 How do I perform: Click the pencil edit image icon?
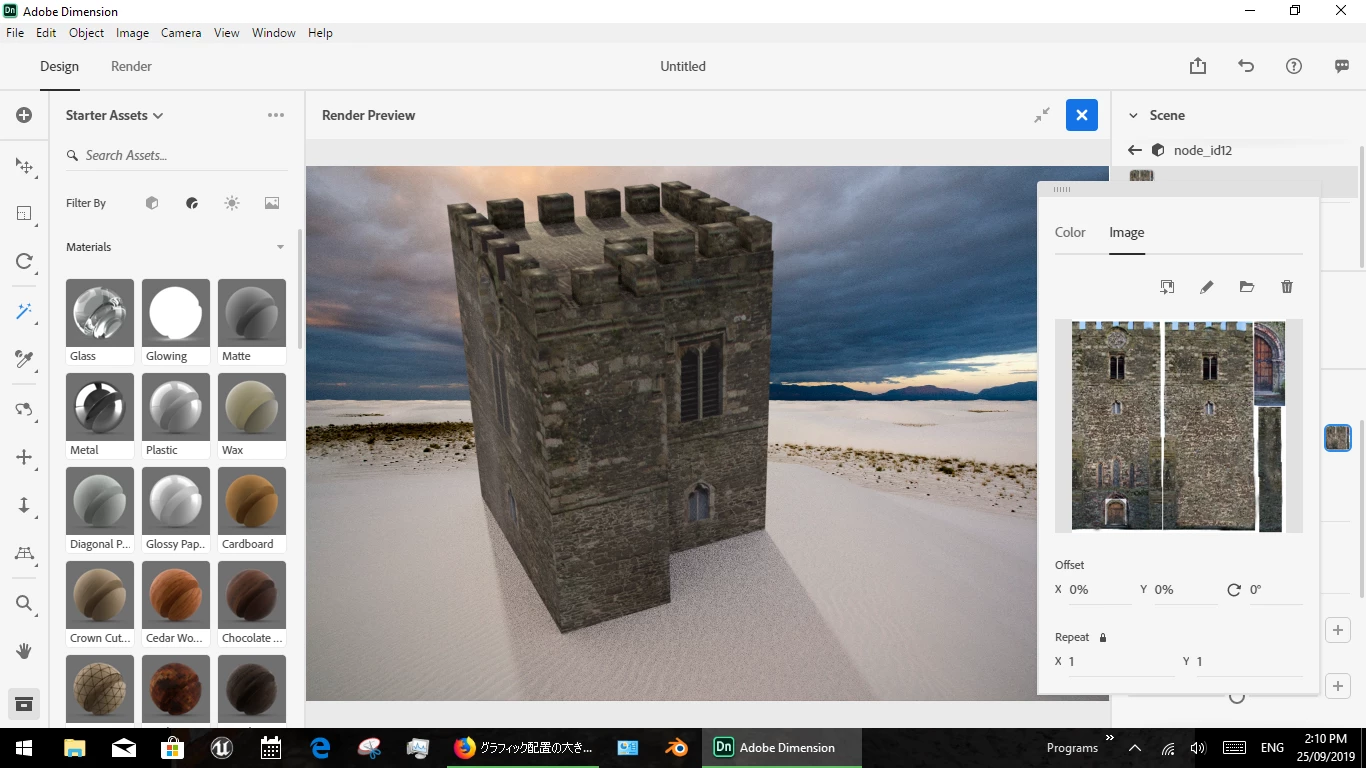click(1207, 287)
